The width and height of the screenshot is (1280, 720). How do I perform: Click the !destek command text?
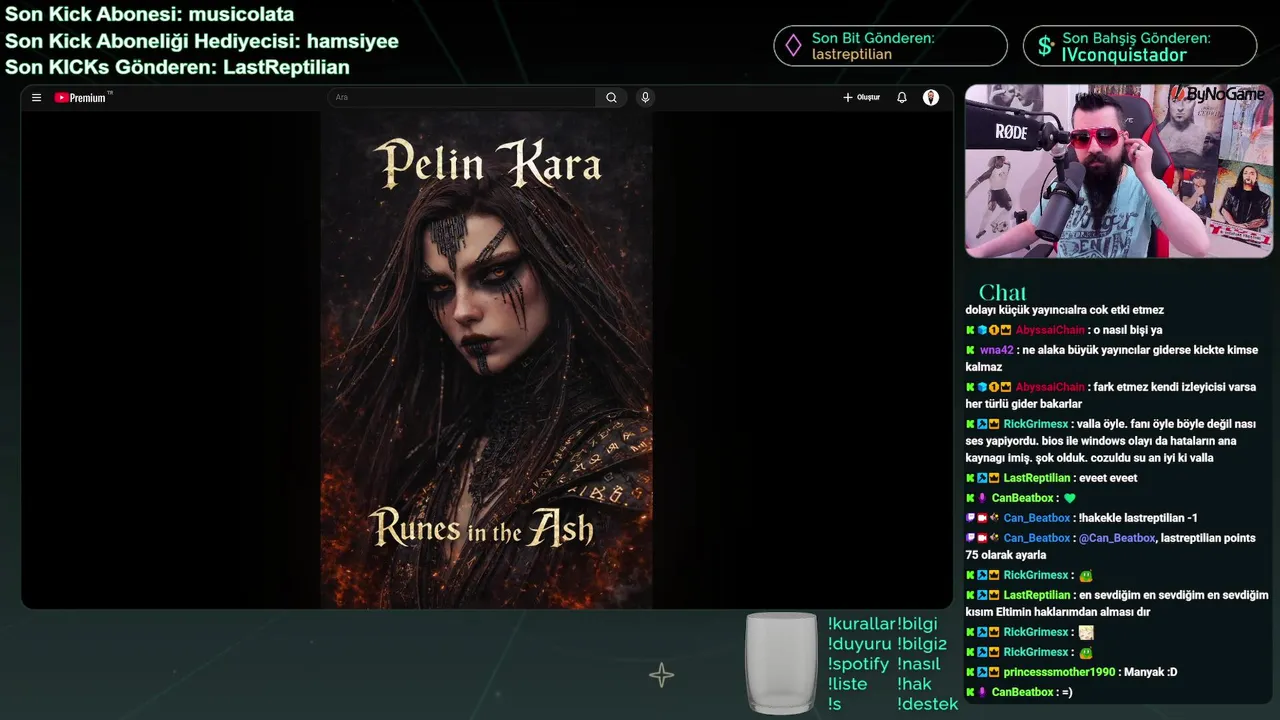click(928, 704)
